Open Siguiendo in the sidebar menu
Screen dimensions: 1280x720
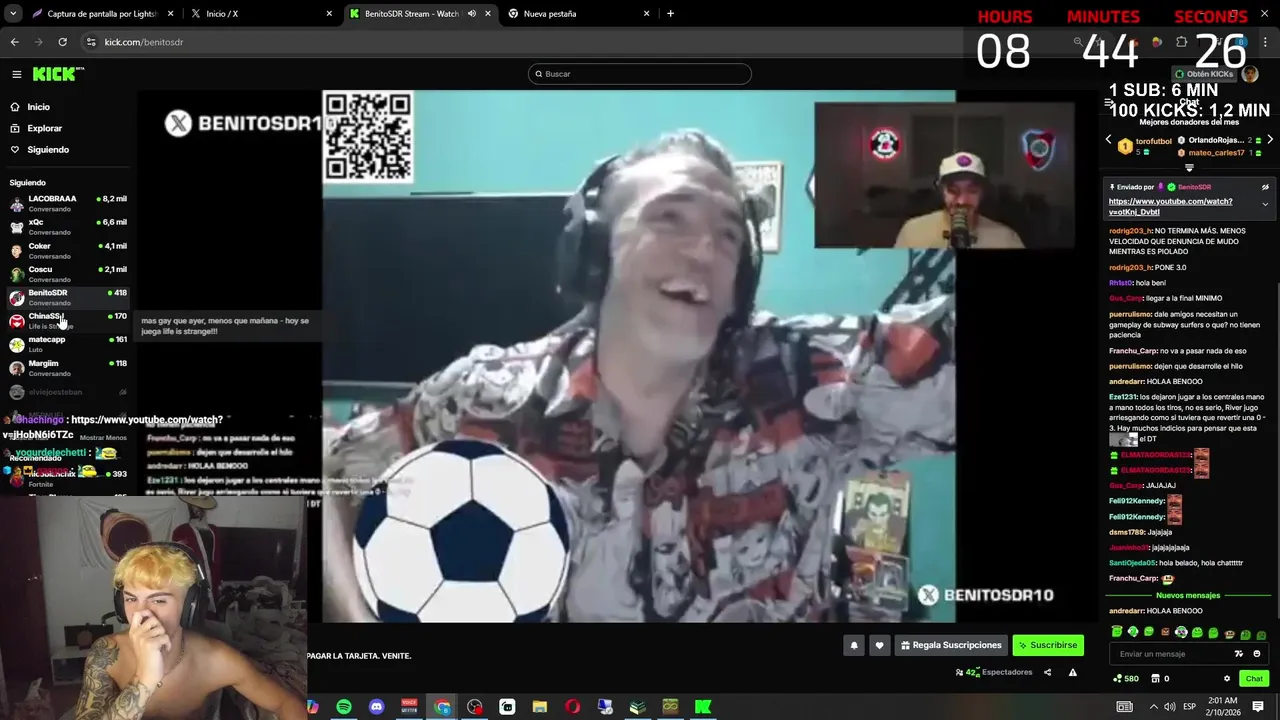tap(48, 150)
